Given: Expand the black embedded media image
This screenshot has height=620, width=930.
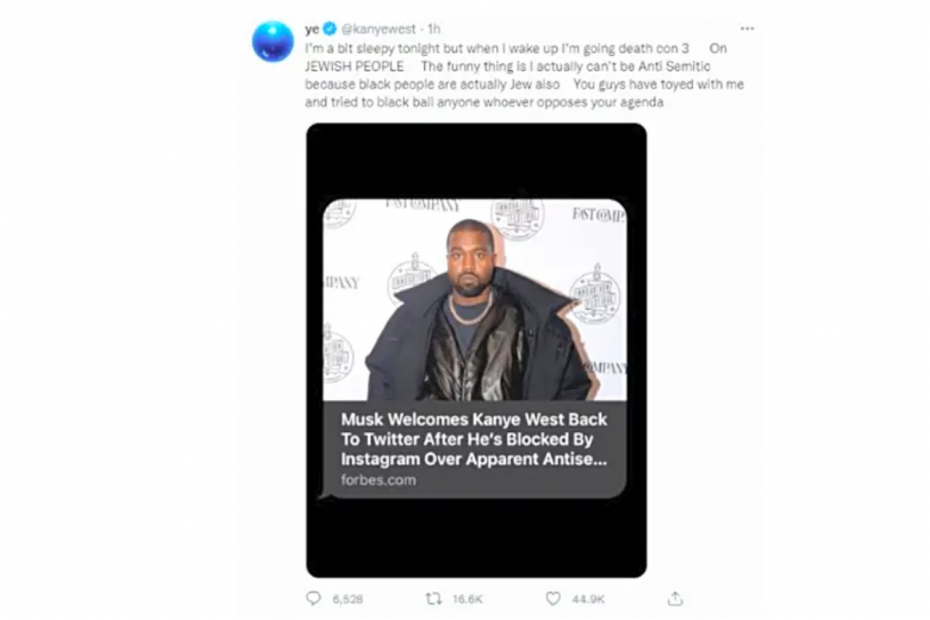Looking at the screenshot, I should point(476,350).
